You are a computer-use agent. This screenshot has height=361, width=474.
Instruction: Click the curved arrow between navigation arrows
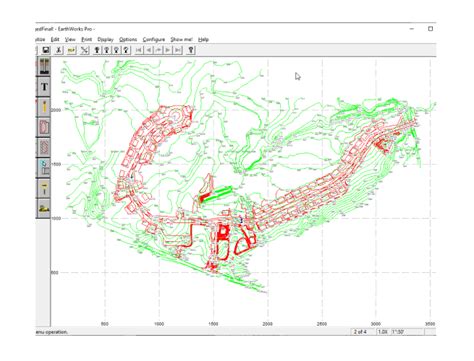point(158,50)
